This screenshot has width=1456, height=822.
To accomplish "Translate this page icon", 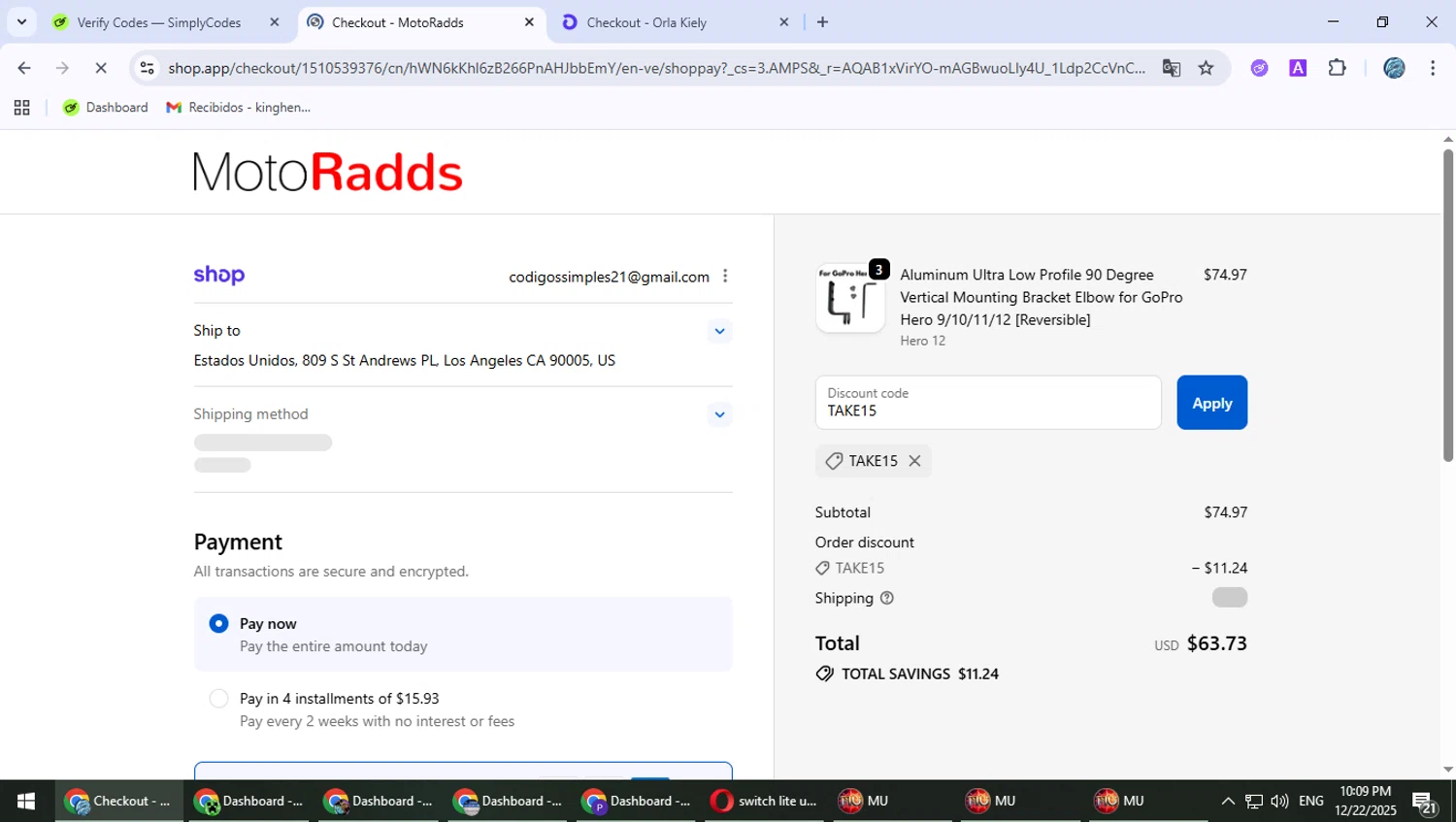I will coord(1172,68).
